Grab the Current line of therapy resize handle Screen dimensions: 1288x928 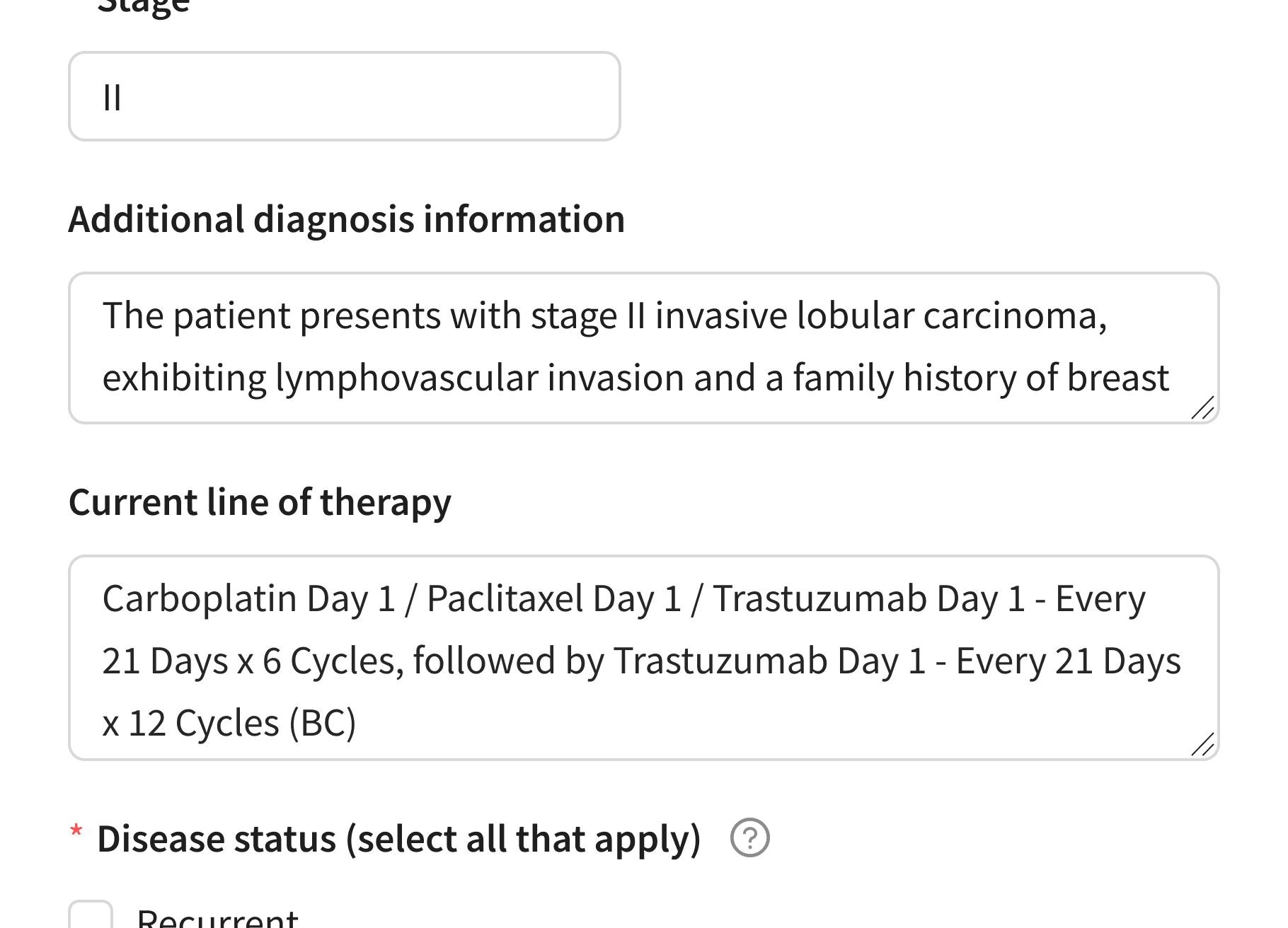click(x=1202, y=744)
